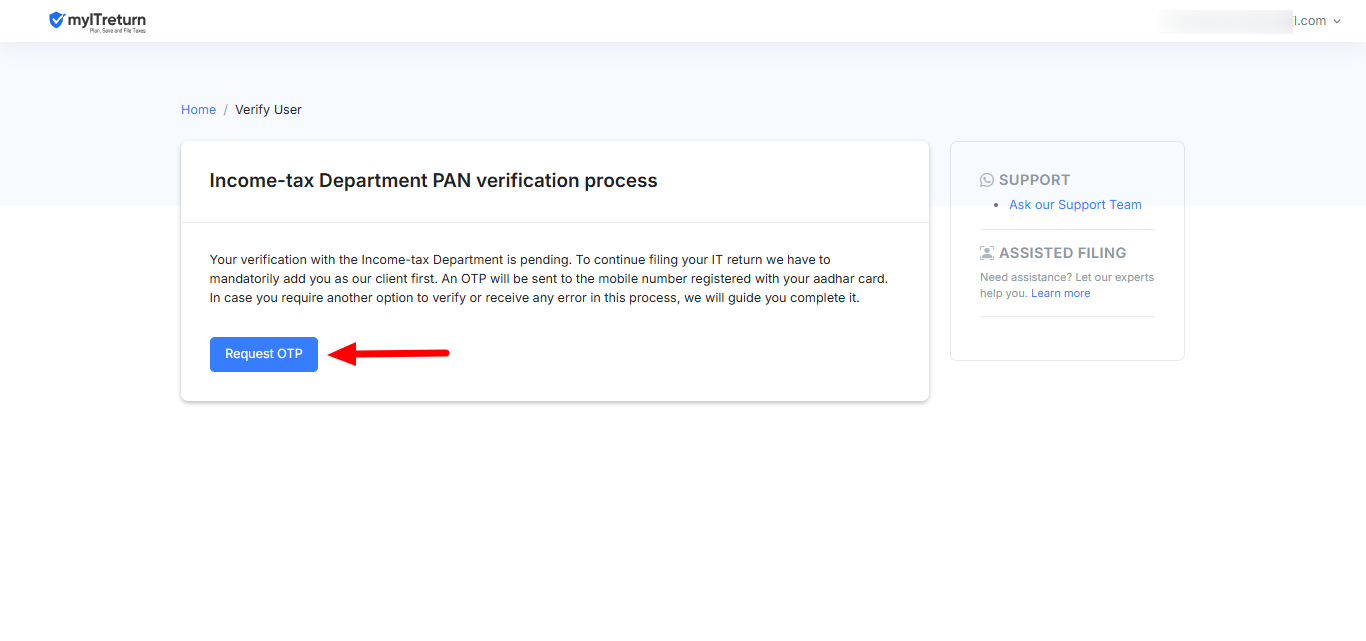
Task: Click the SUPPORT section heading
Action: tap(1034, 180)
